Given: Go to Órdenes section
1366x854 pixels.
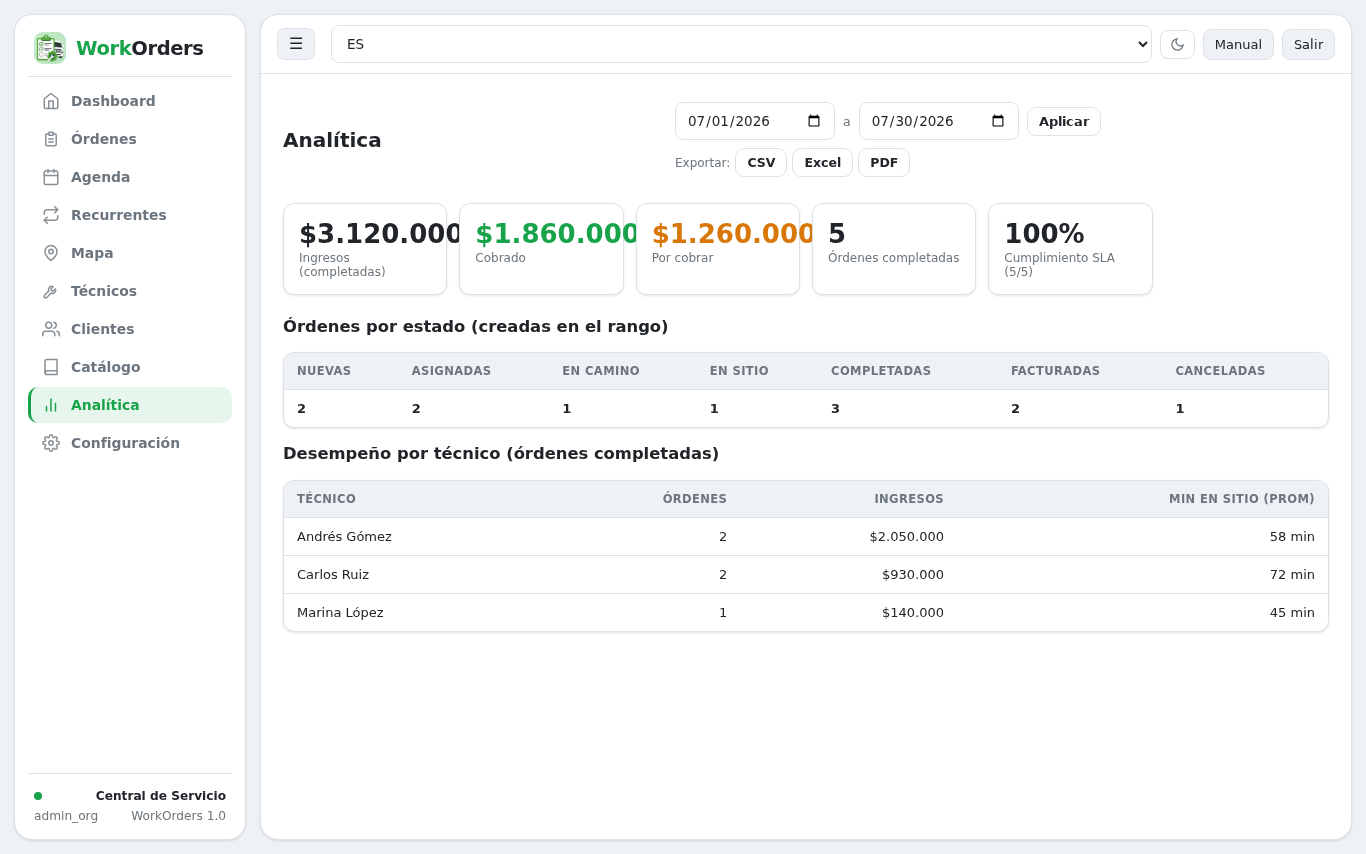Looking at the screenshot, I should tap(130, 139).
